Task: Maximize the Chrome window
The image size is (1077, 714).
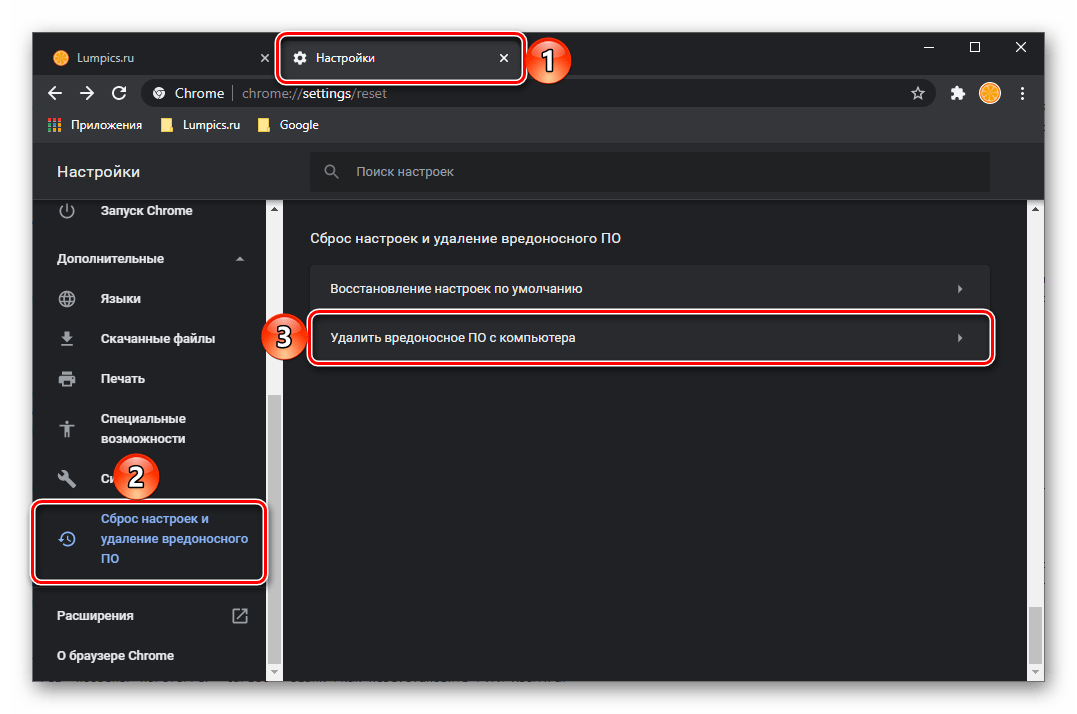Action: coord(975,47)
